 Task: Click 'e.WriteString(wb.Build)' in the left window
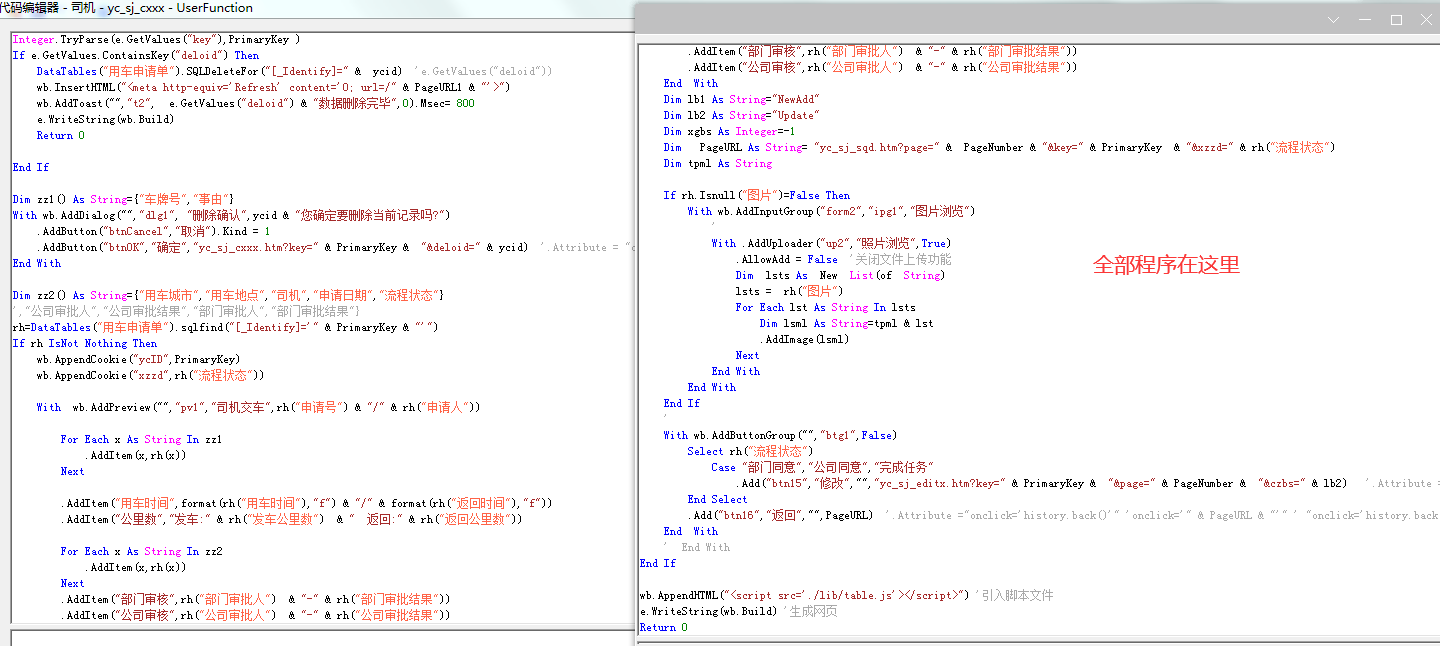click(105, 119)
